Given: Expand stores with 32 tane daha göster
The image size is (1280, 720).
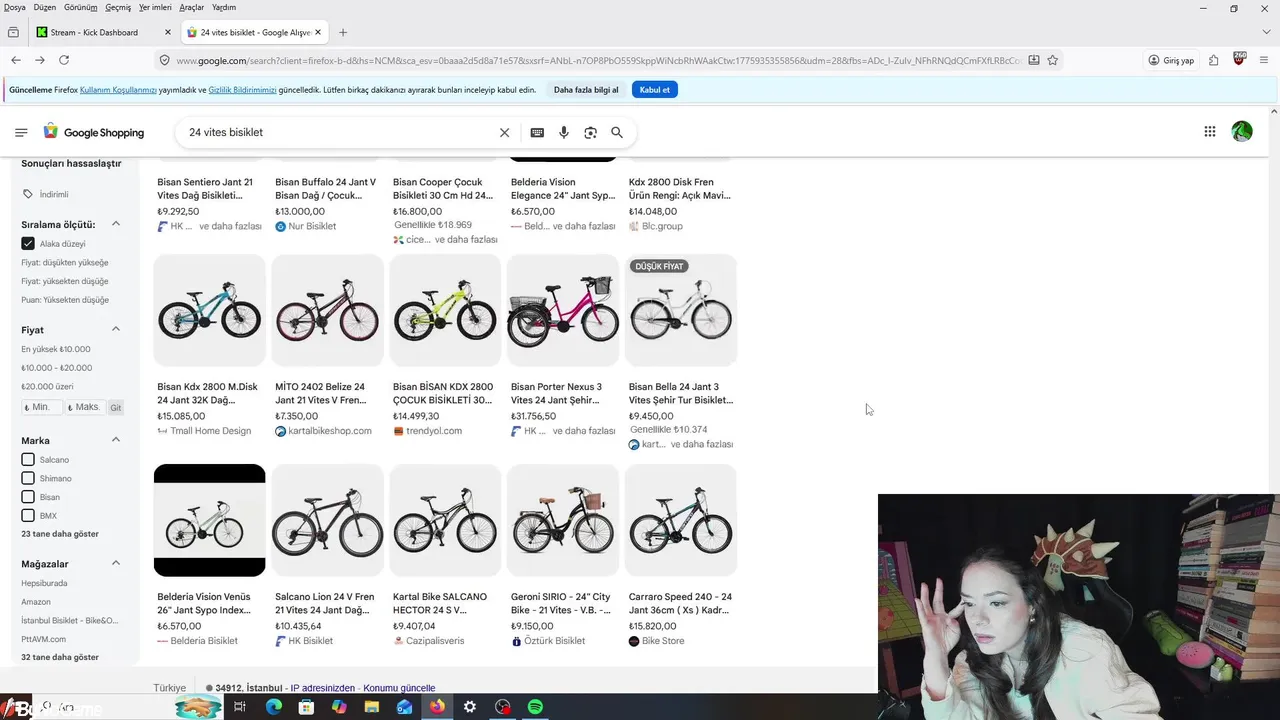Looking at the screenshot, I should [x=60, y=657].
